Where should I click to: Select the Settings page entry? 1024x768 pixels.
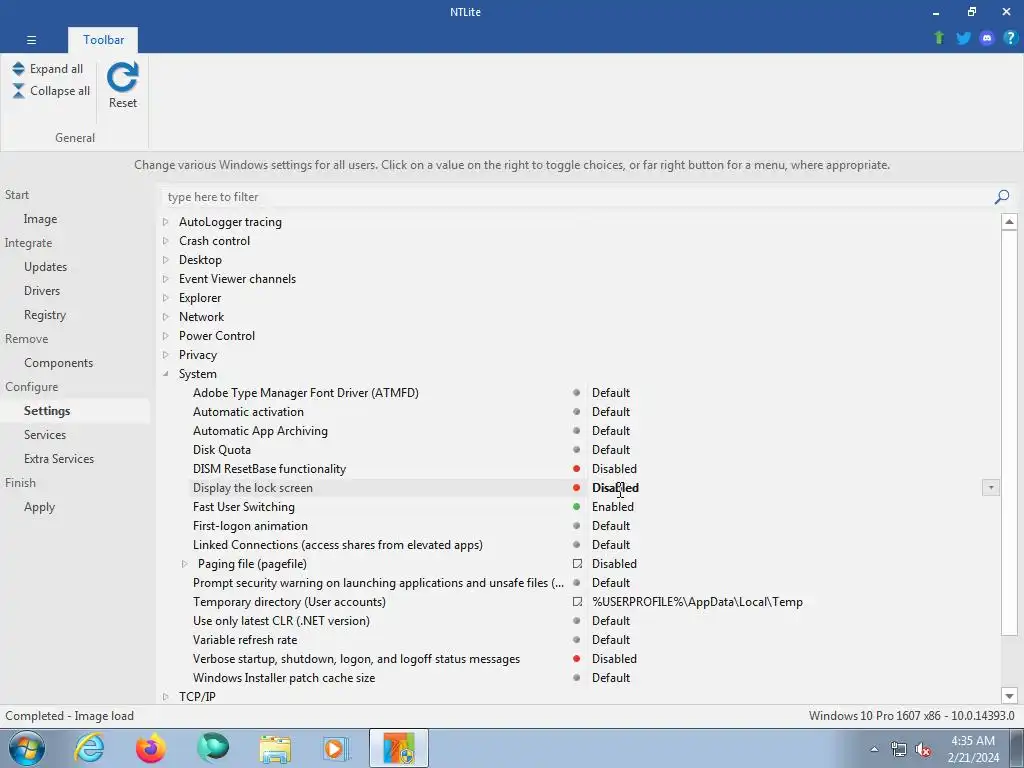(47, 411)
